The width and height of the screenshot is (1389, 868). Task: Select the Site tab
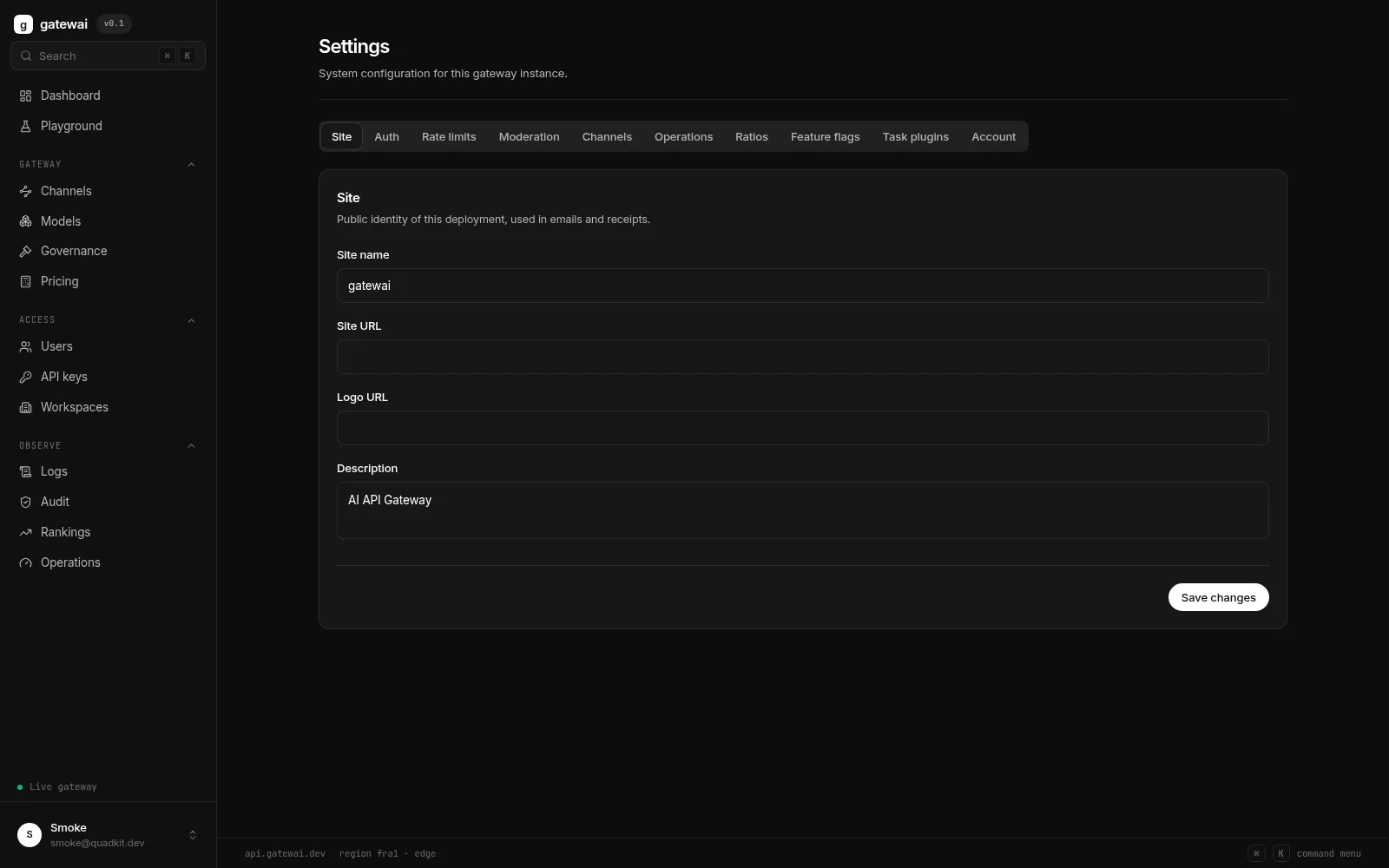(342, 136)
